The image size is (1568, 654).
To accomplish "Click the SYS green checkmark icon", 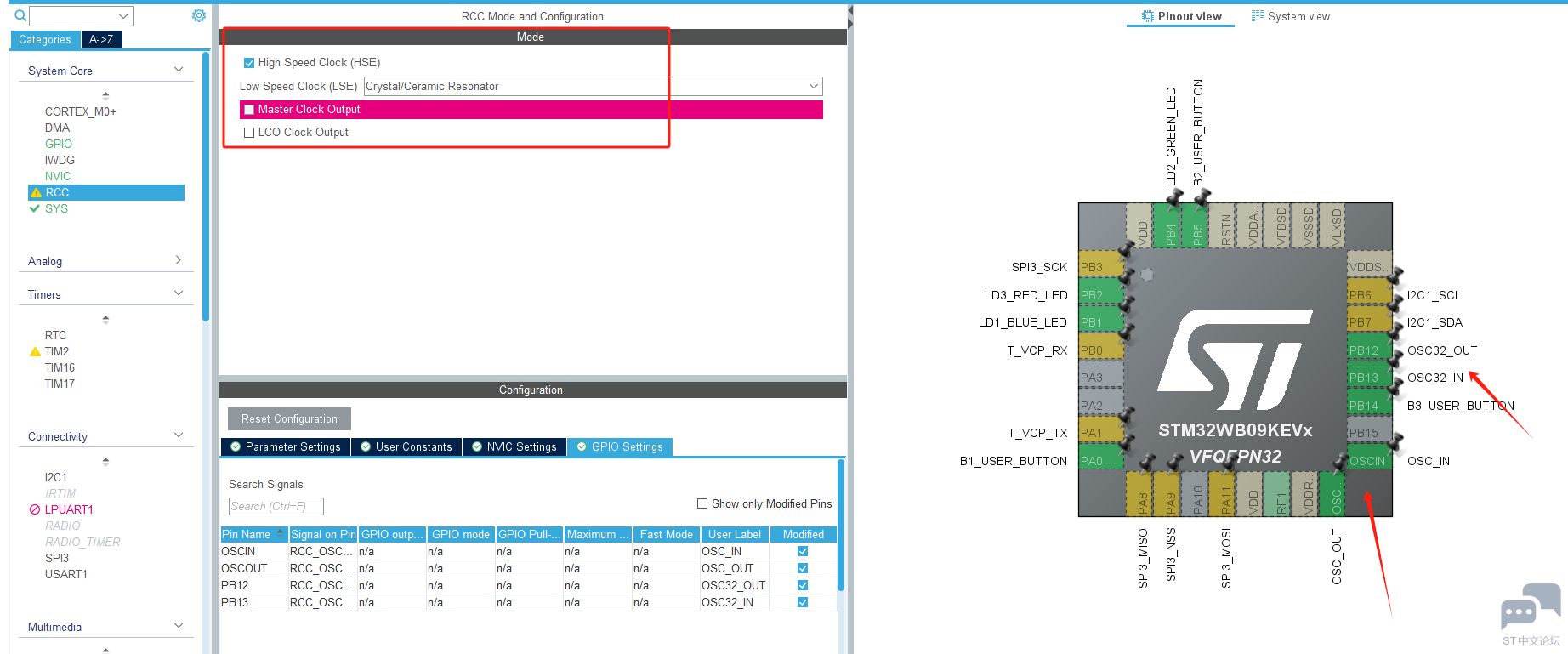I will 35,208.
